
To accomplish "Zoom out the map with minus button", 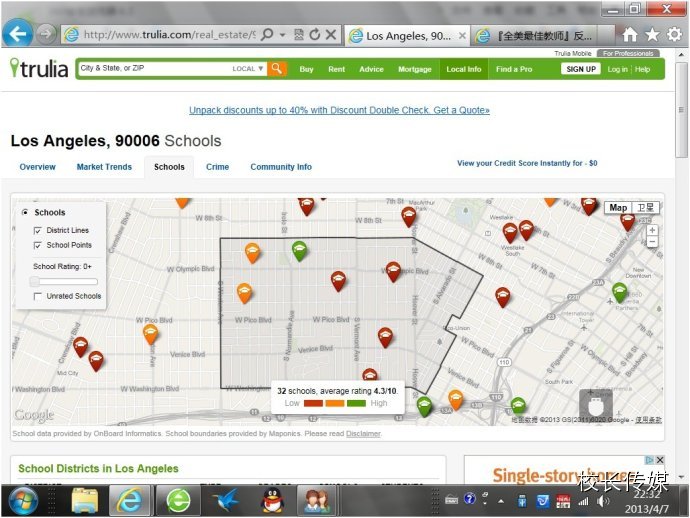I will coord(652,241).
